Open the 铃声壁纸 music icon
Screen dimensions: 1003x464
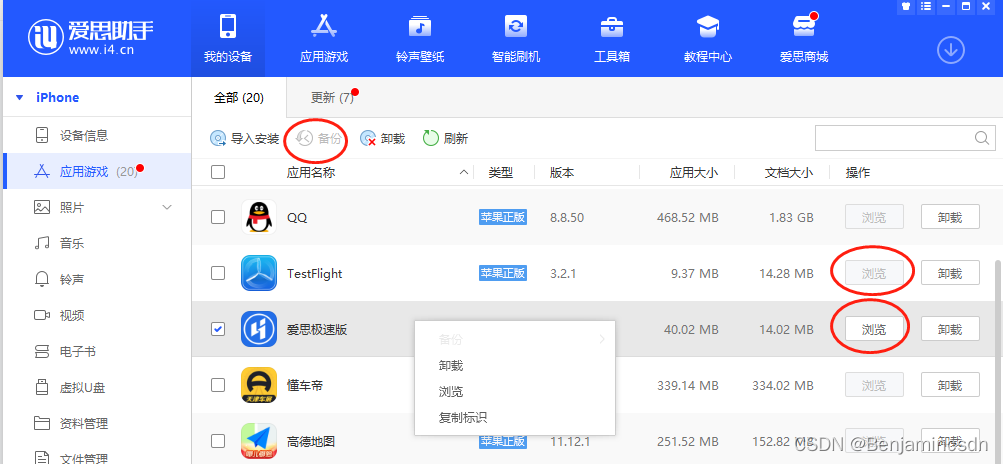(420, 27)
